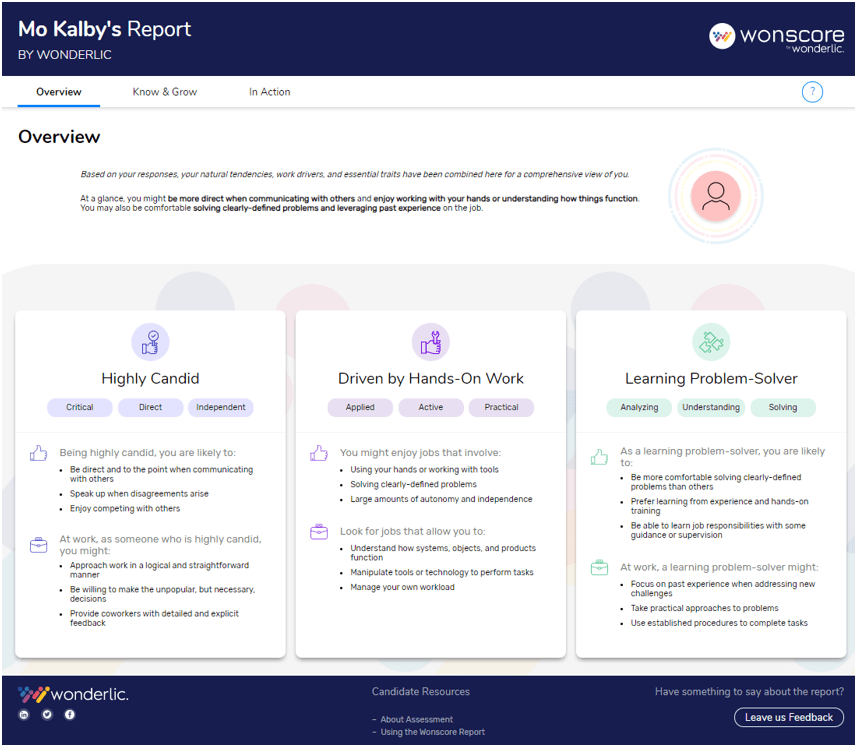Screen dimensions: 857x746
Task: Open the help question mark icon
Action: tap(812, 92)
